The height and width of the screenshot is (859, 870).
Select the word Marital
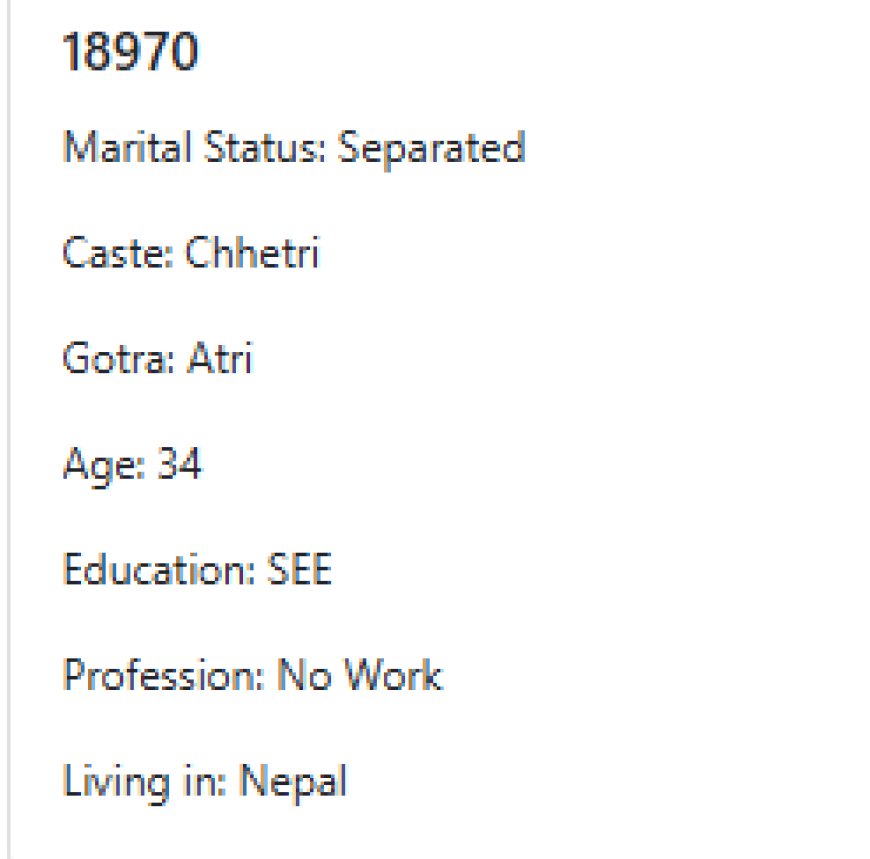(x=127, y=148)
